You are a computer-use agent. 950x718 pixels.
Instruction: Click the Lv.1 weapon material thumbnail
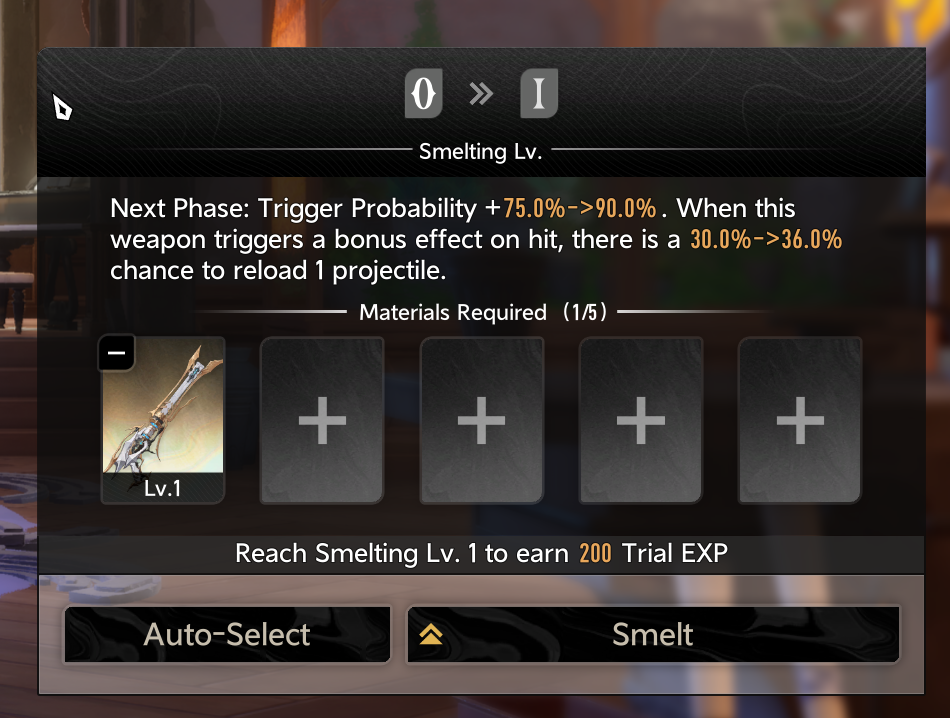click(x=163, y=420)
